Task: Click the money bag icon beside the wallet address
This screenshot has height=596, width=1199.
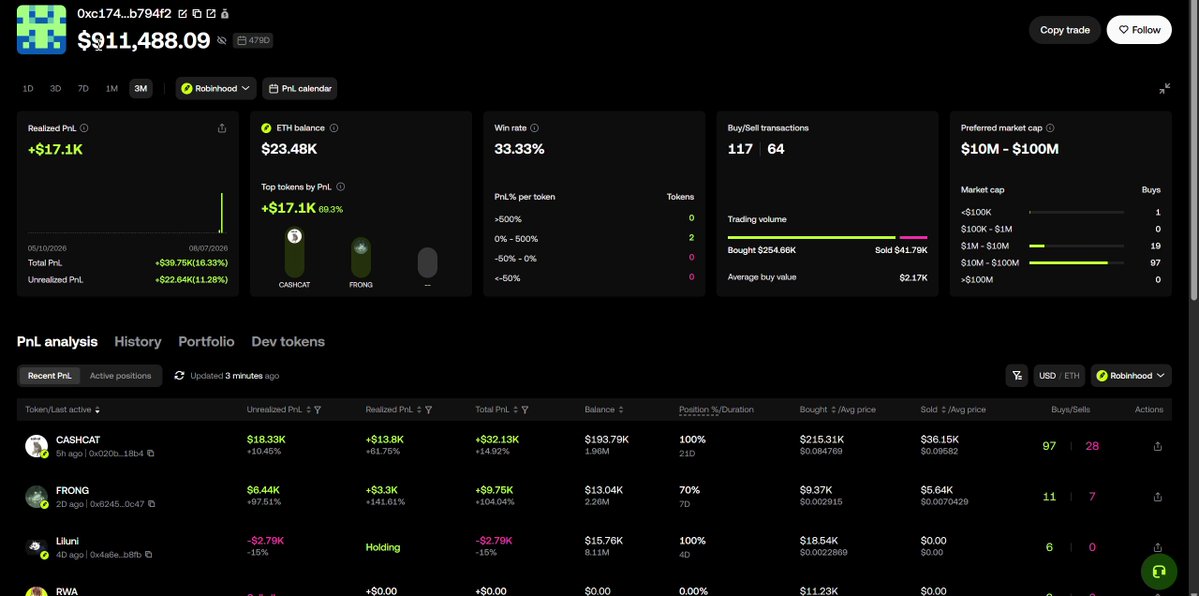Action: [224, 14]
